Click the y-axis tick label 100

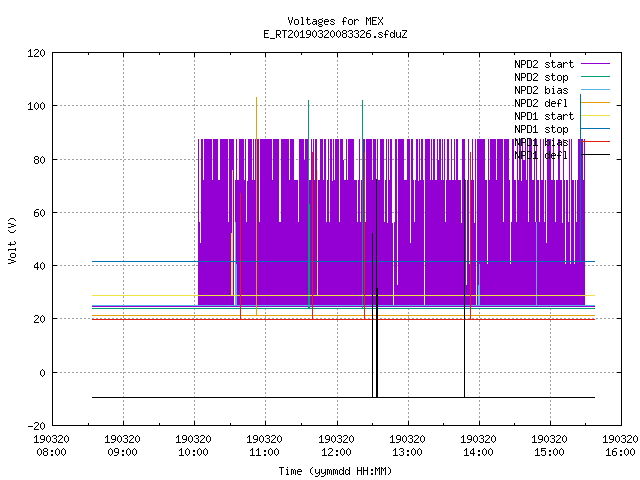[x=36, y=107]
